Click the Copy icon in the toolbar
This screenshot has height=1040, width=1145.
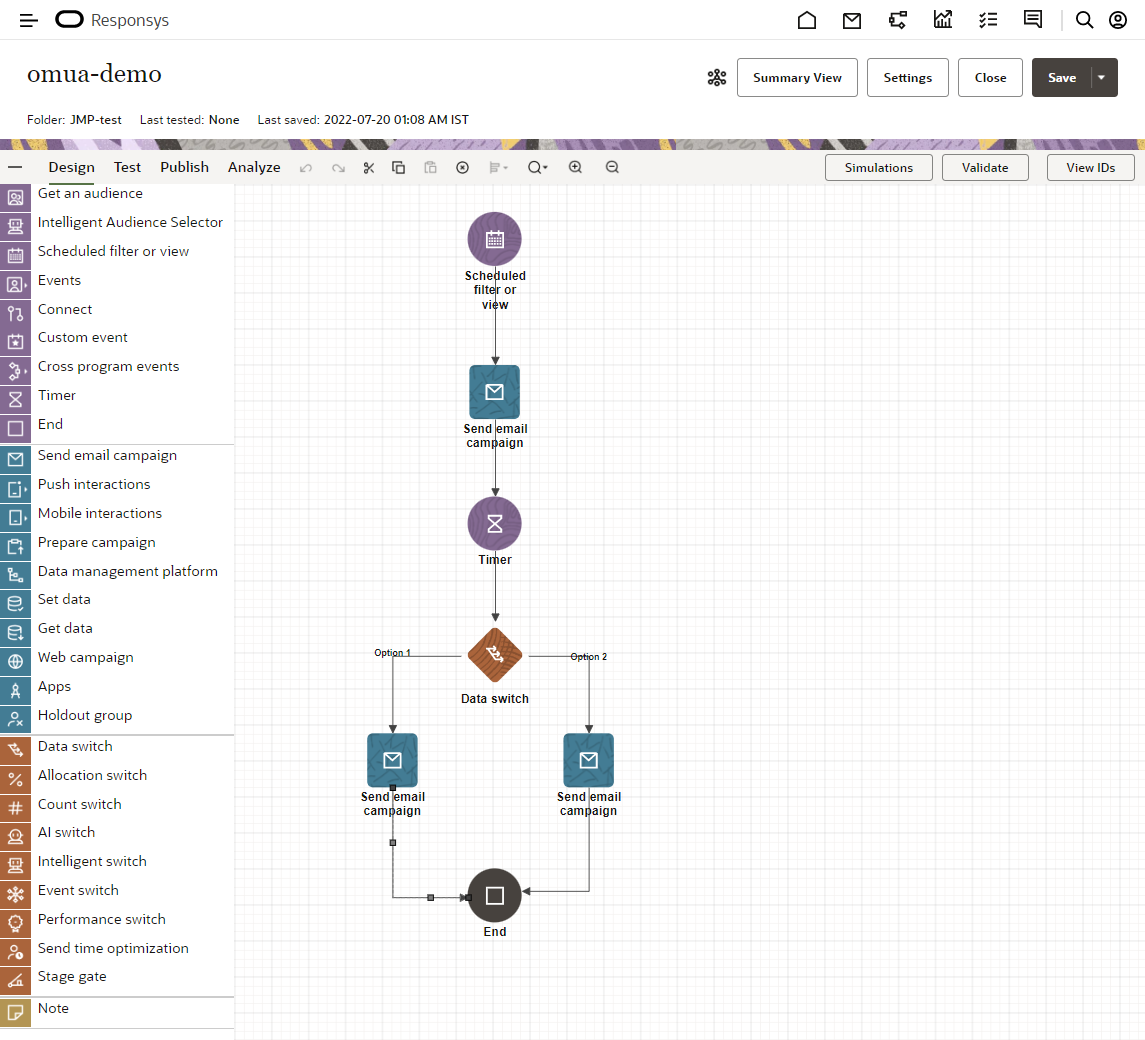[398, 167]
